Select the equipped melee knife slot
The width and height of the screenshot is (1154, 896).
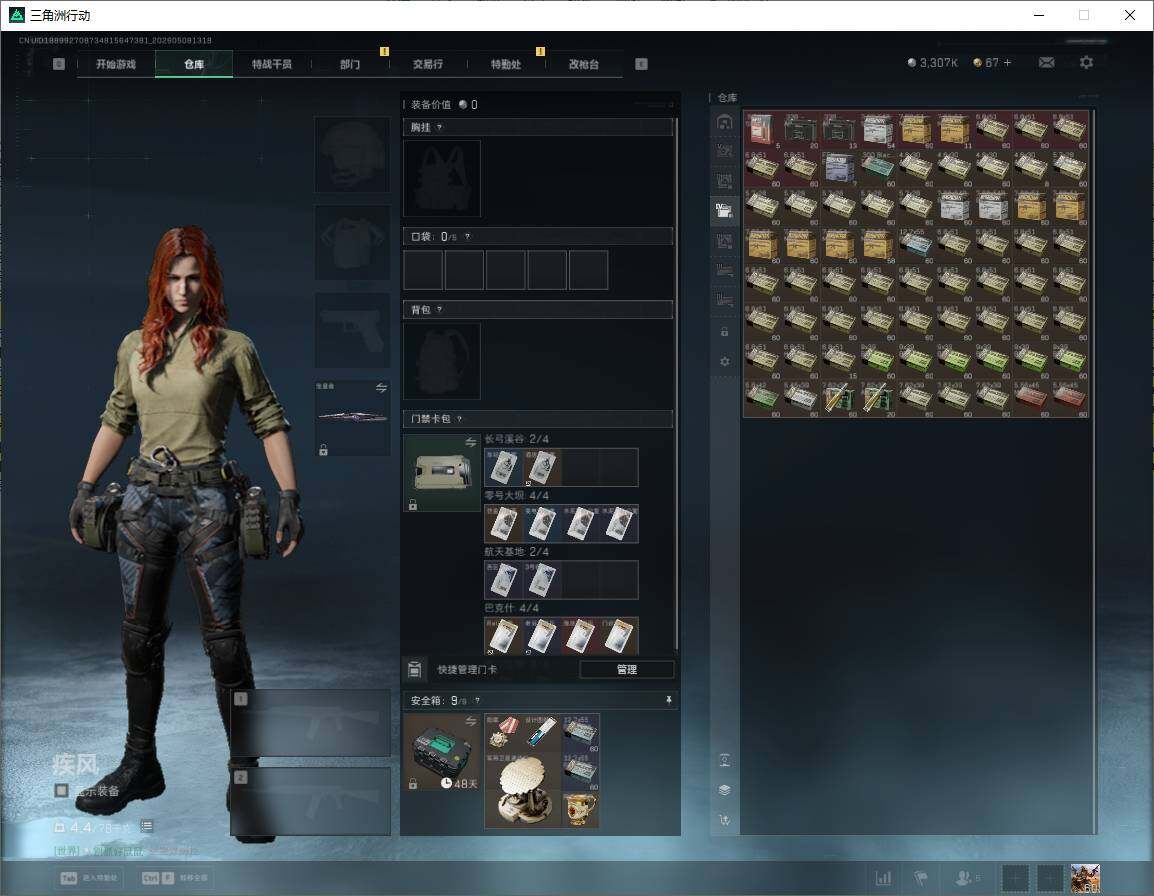[353, 417]
